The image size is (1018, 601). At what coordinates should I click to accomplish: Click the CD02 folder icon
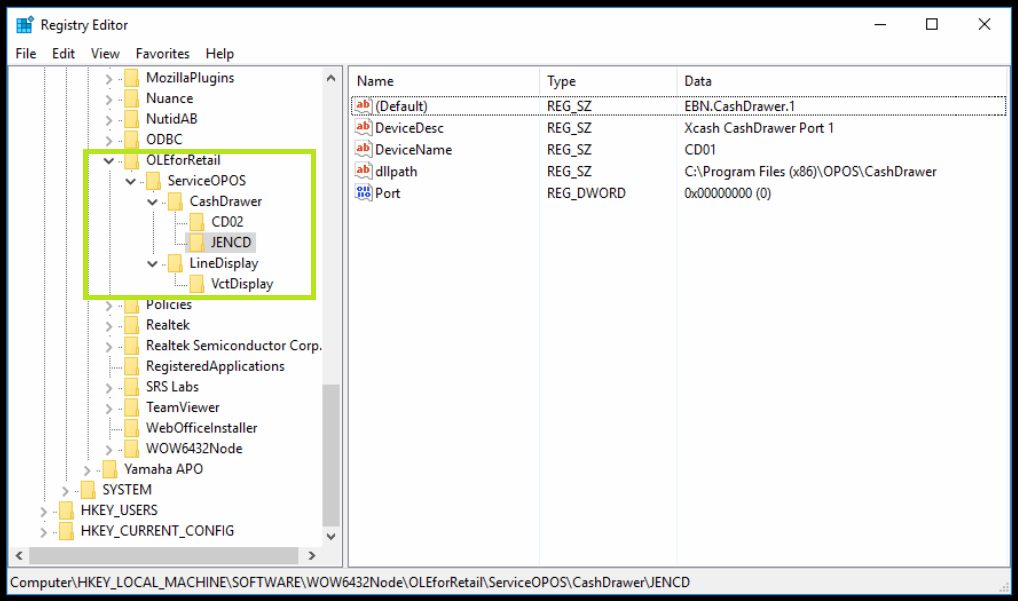(x=197, y=221)
